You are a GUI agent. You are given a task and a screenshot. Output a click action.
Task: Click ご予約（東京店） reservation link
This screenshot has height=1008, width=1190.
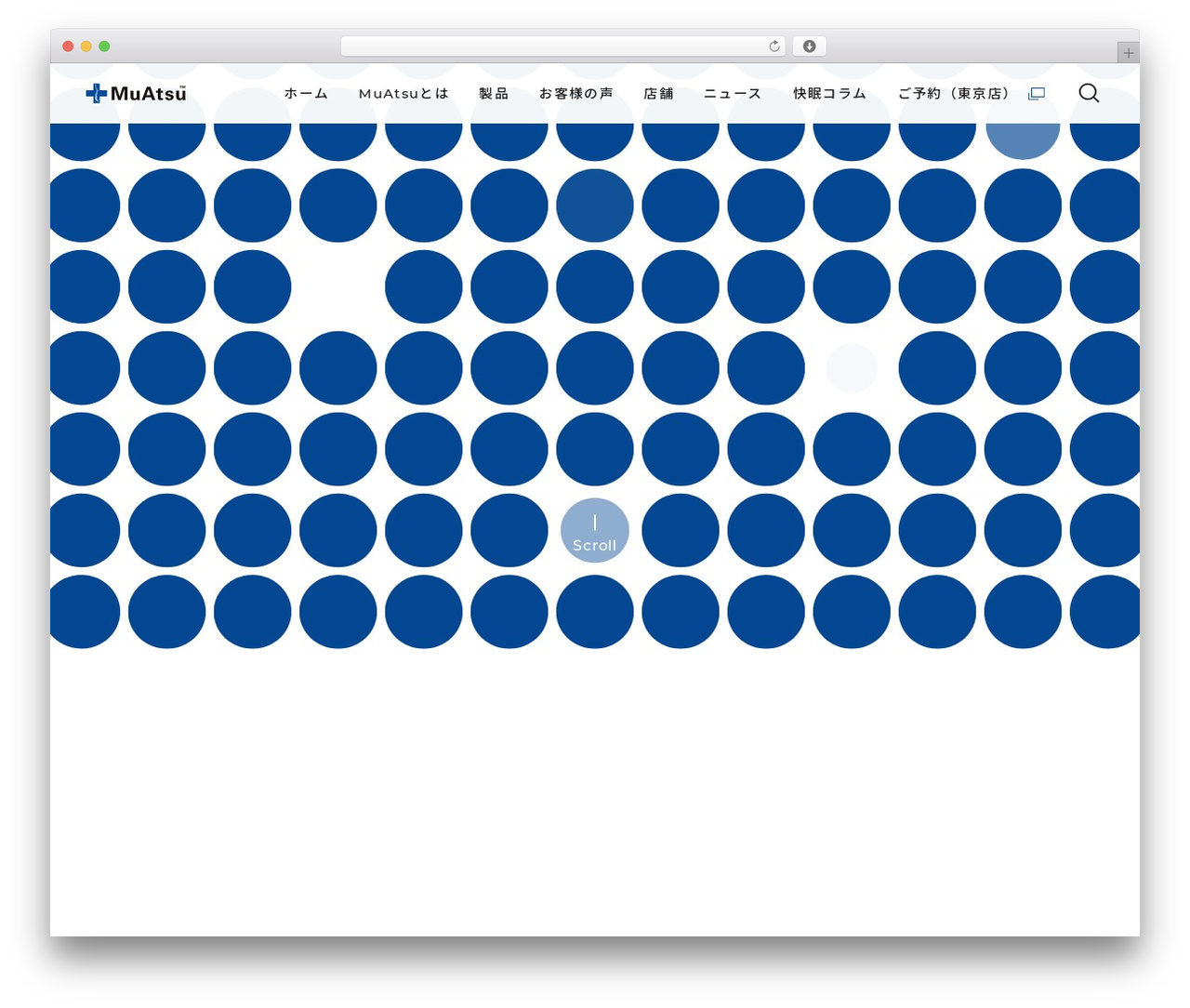click(x=954, y=94)
